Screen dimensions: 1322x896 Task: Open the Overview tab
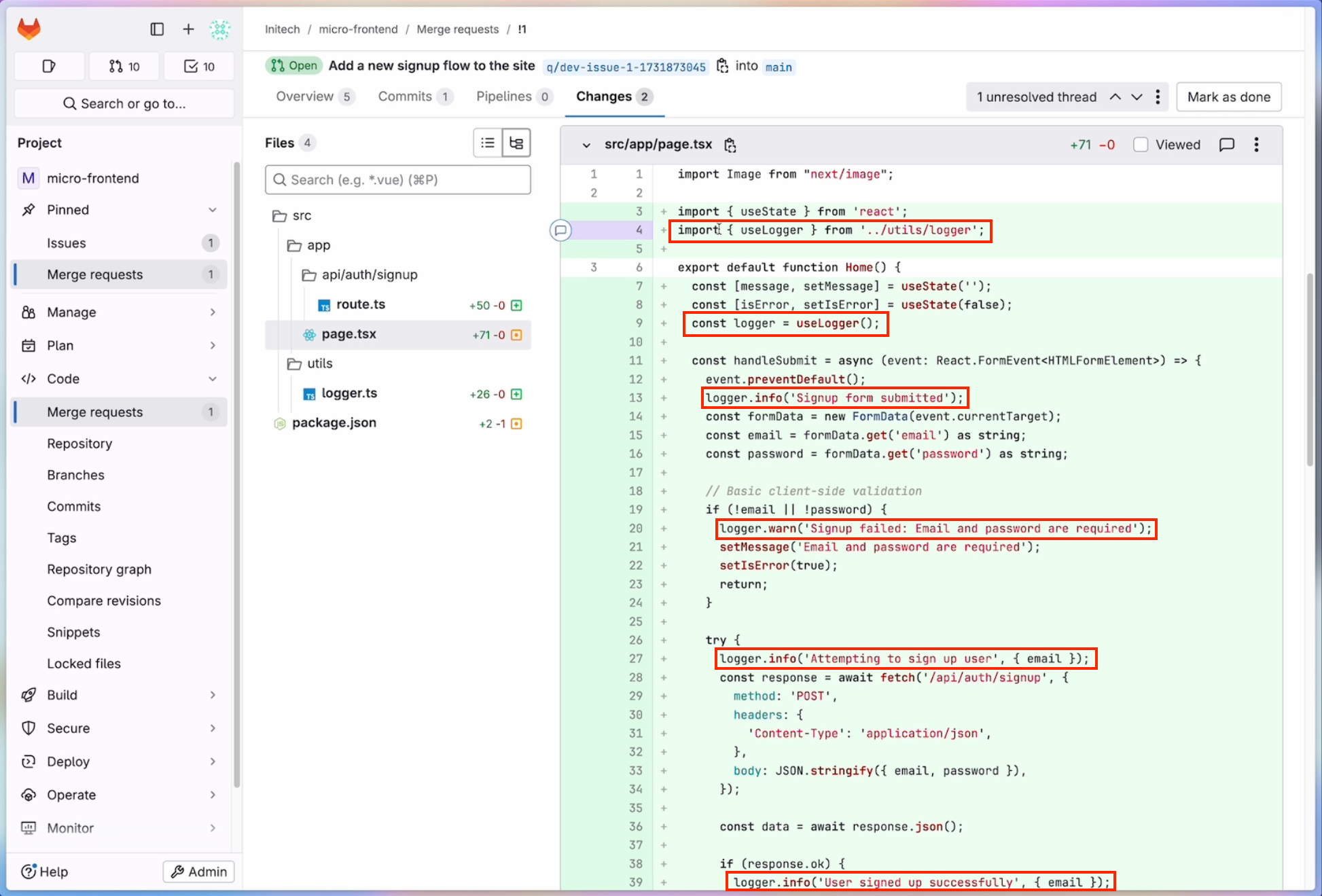click(x=304, y=96)
